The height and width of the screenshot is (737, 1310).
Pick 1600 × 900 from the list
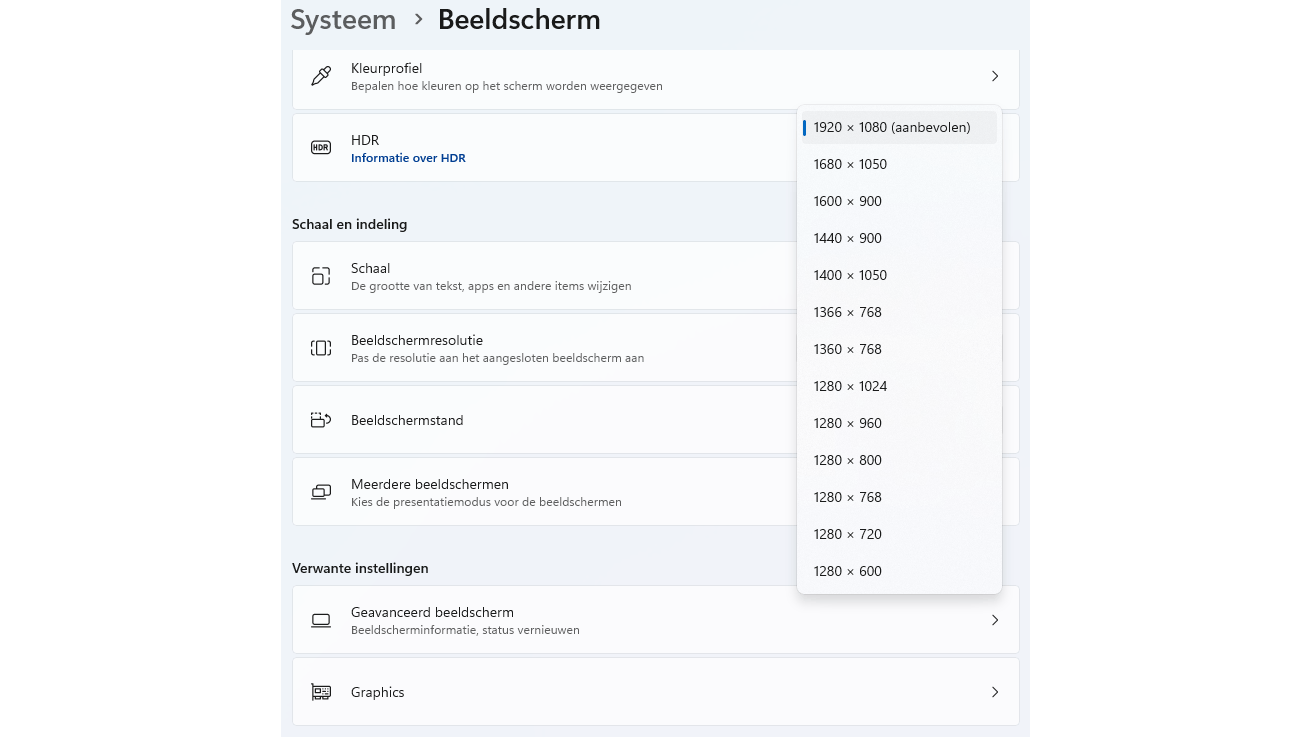(848, 201)
